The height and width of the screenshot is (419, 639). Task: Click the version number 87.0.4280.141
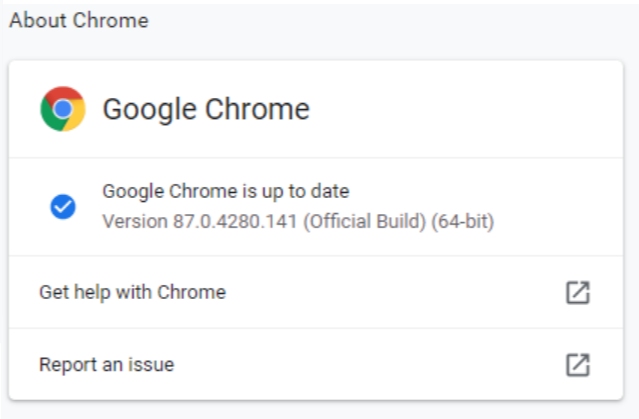(x=235, y=221)
